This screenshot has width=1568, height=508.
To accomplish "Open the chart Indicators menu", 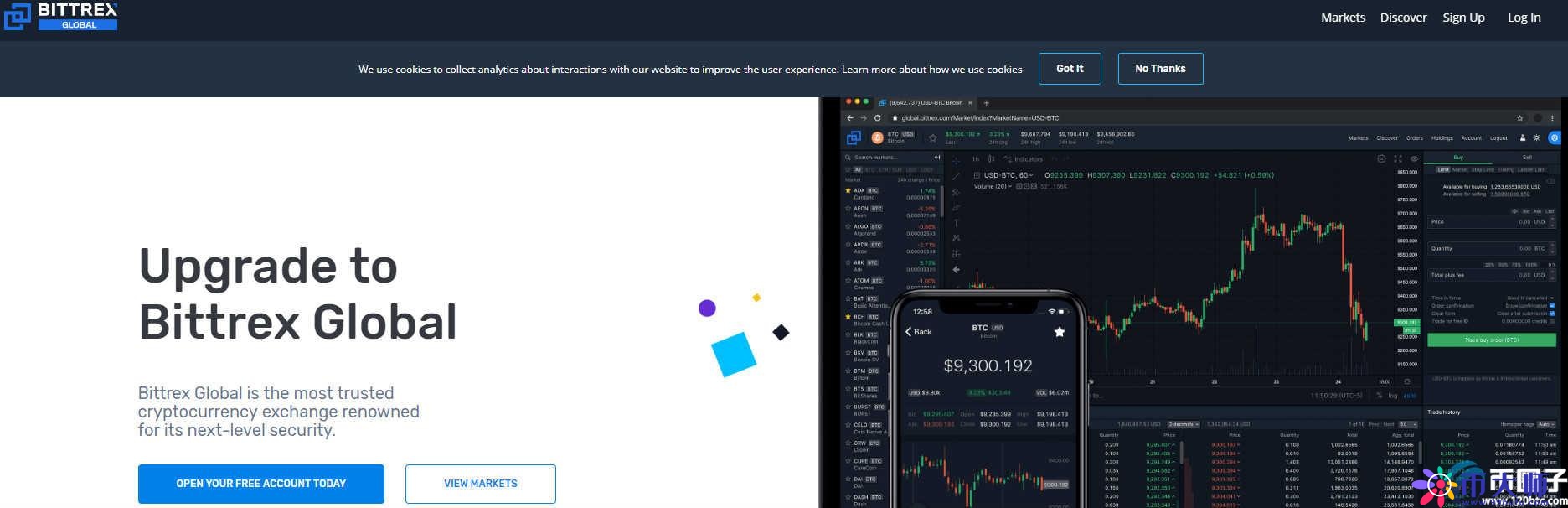I will point(1024,159).
